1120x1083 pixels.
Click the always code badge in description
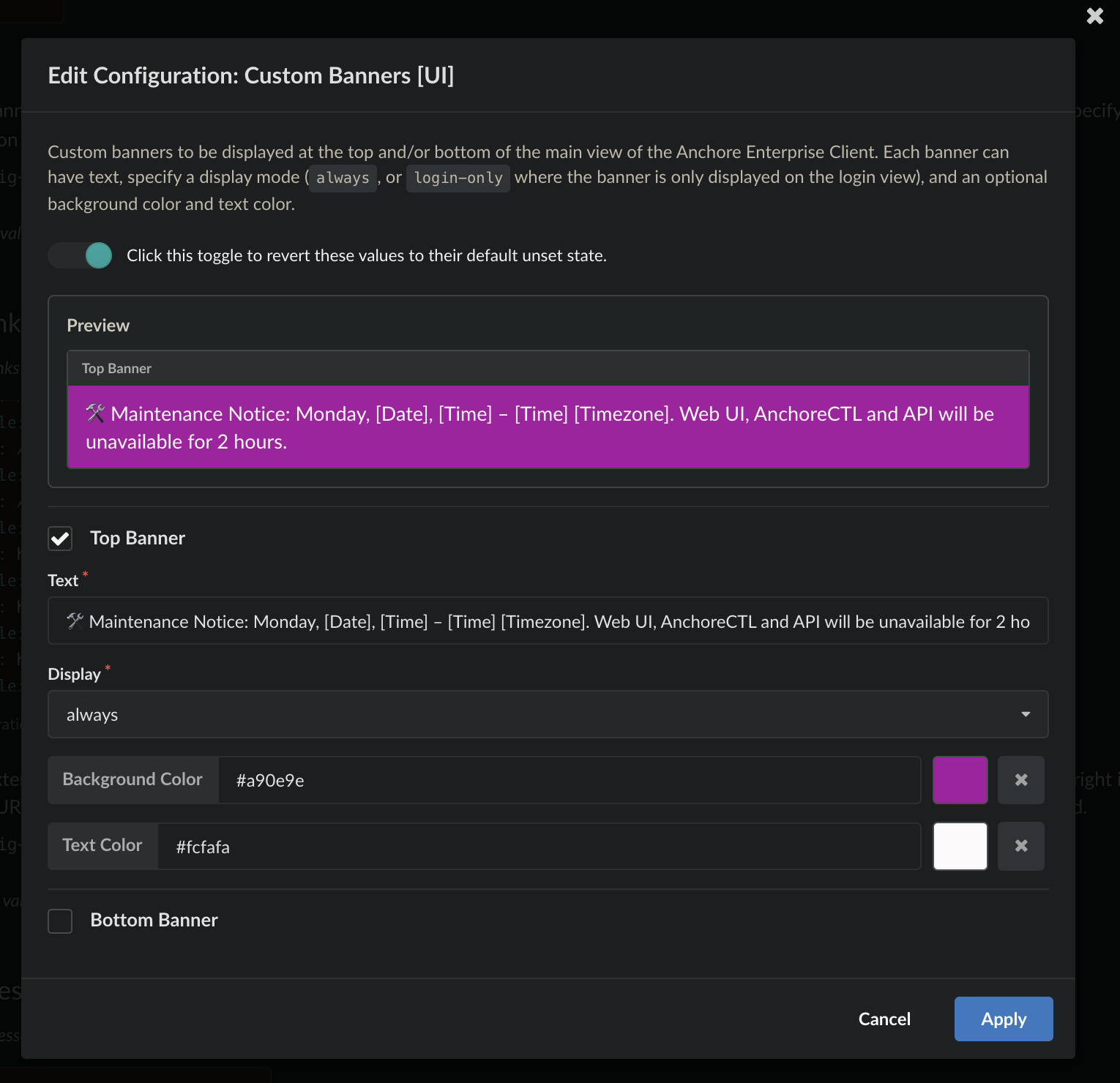coord(343,178)
